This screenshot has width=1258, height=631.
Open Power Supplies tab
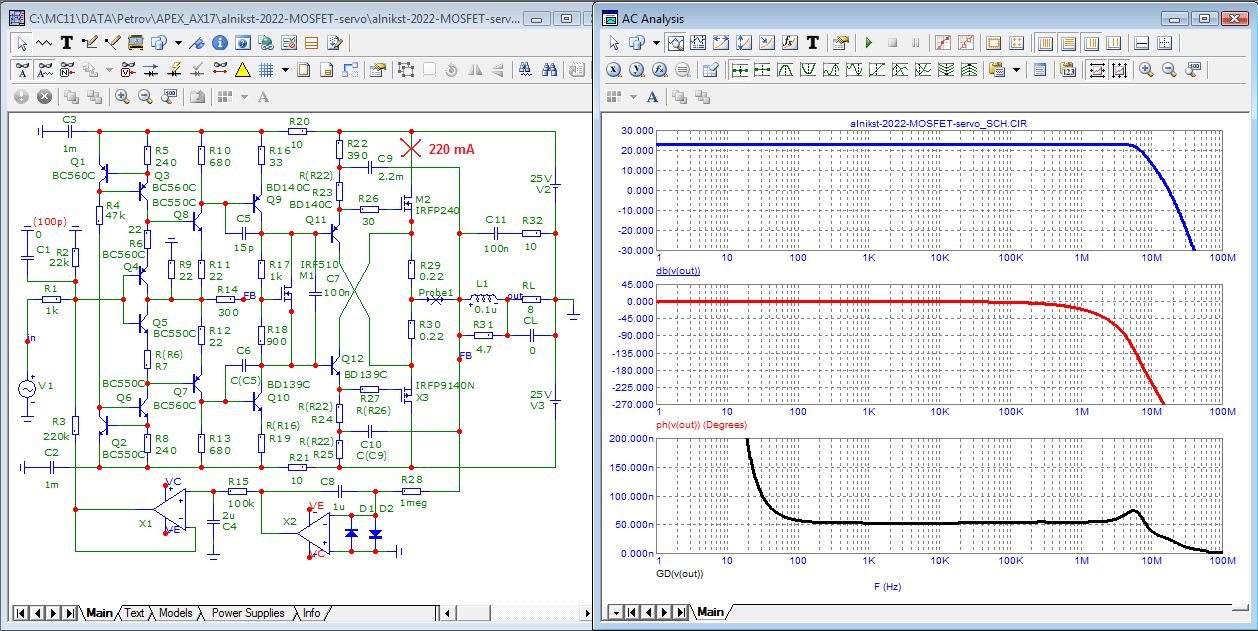click(x=247, y=613)
